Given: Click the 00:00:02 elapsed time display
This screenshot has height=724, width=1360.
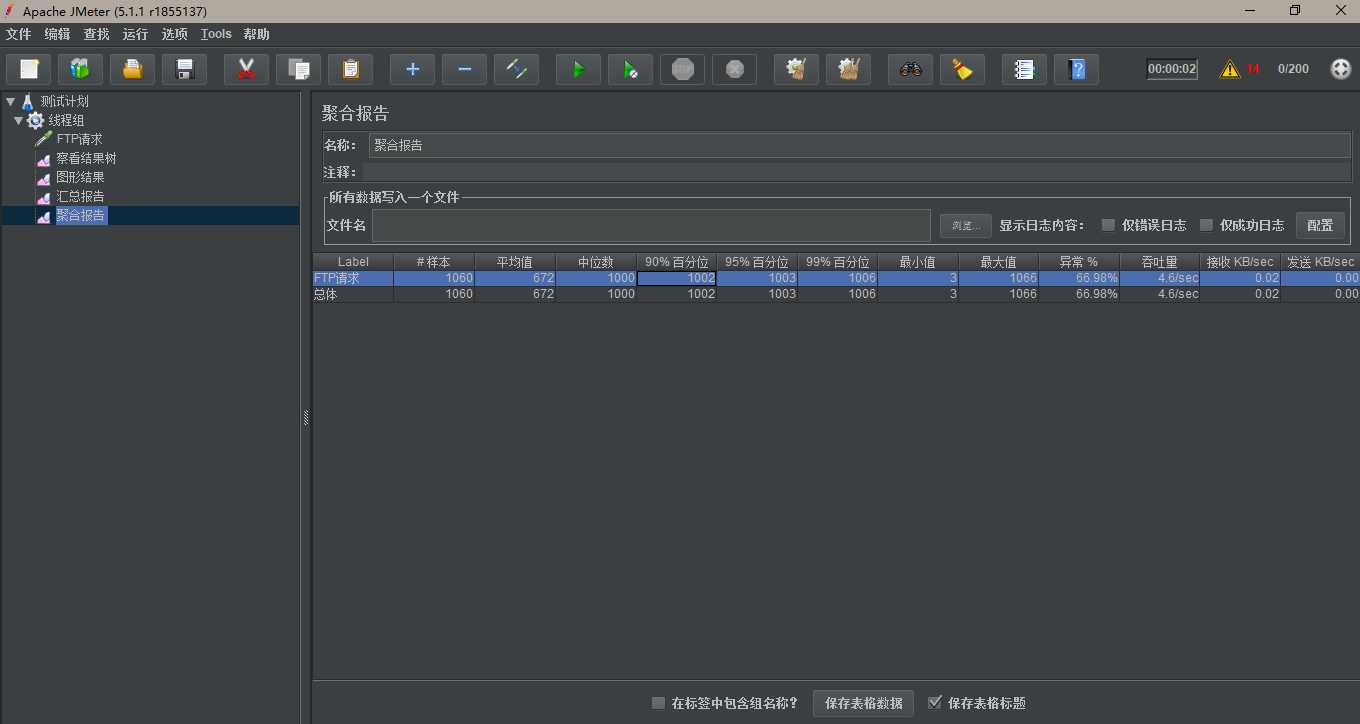Looking at the screenshot, I should click(x=1172, y=69).
